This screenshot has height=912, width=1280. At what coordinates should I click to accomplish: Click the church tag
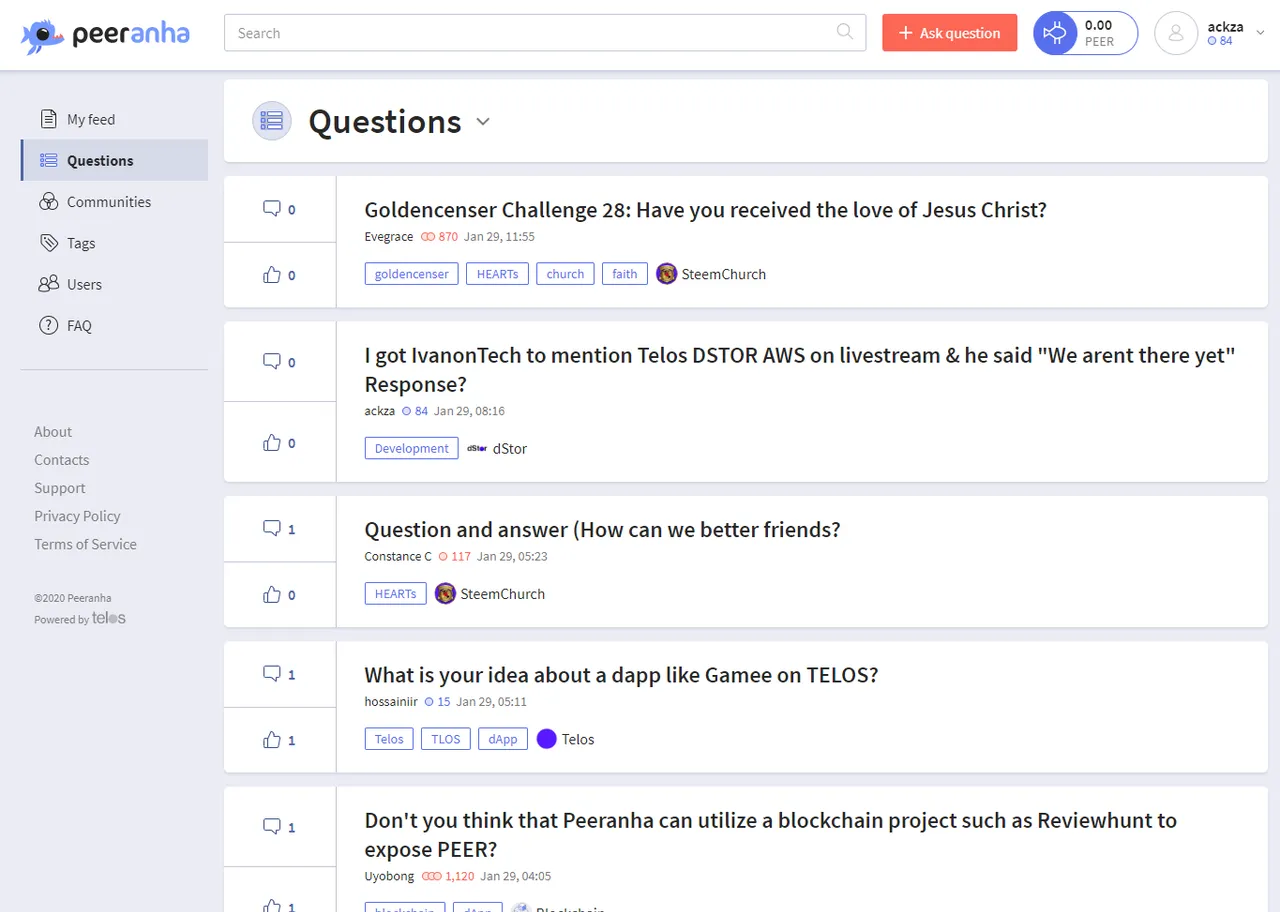coord(565,274)
